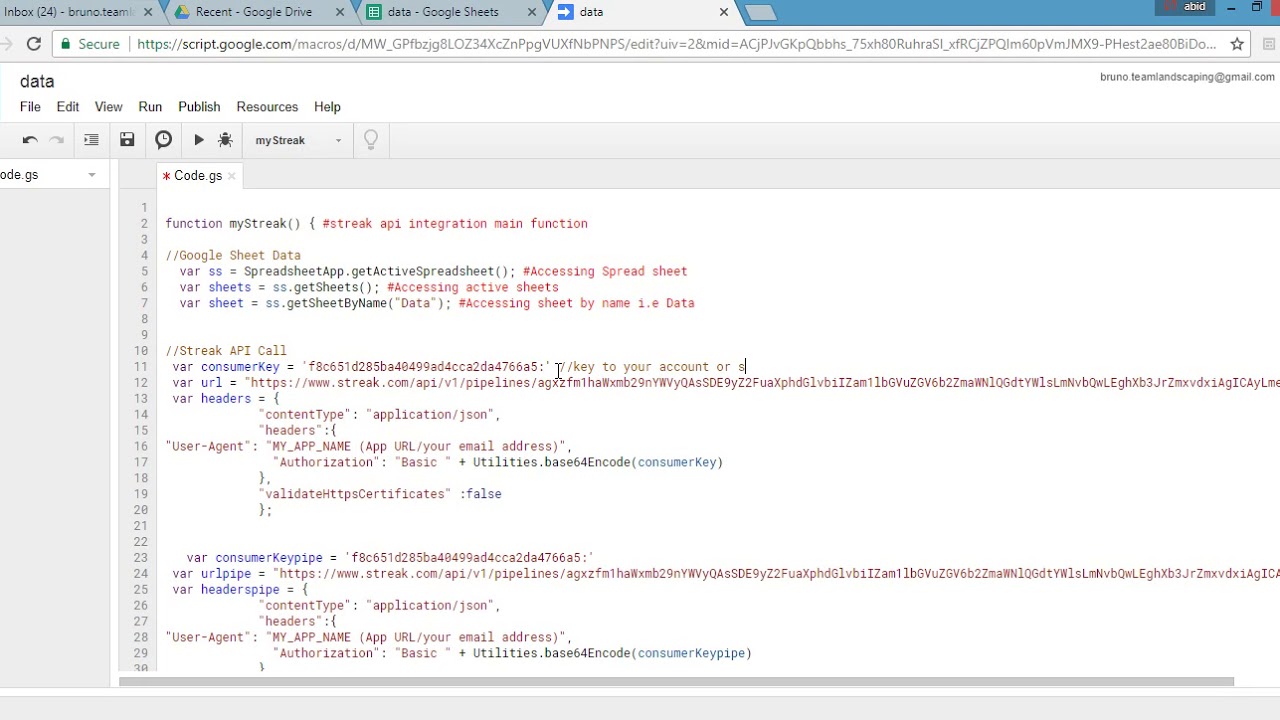Open the myStreak function selector dropdown
The height and width of the screenshot is (720, 1280).
298,140
